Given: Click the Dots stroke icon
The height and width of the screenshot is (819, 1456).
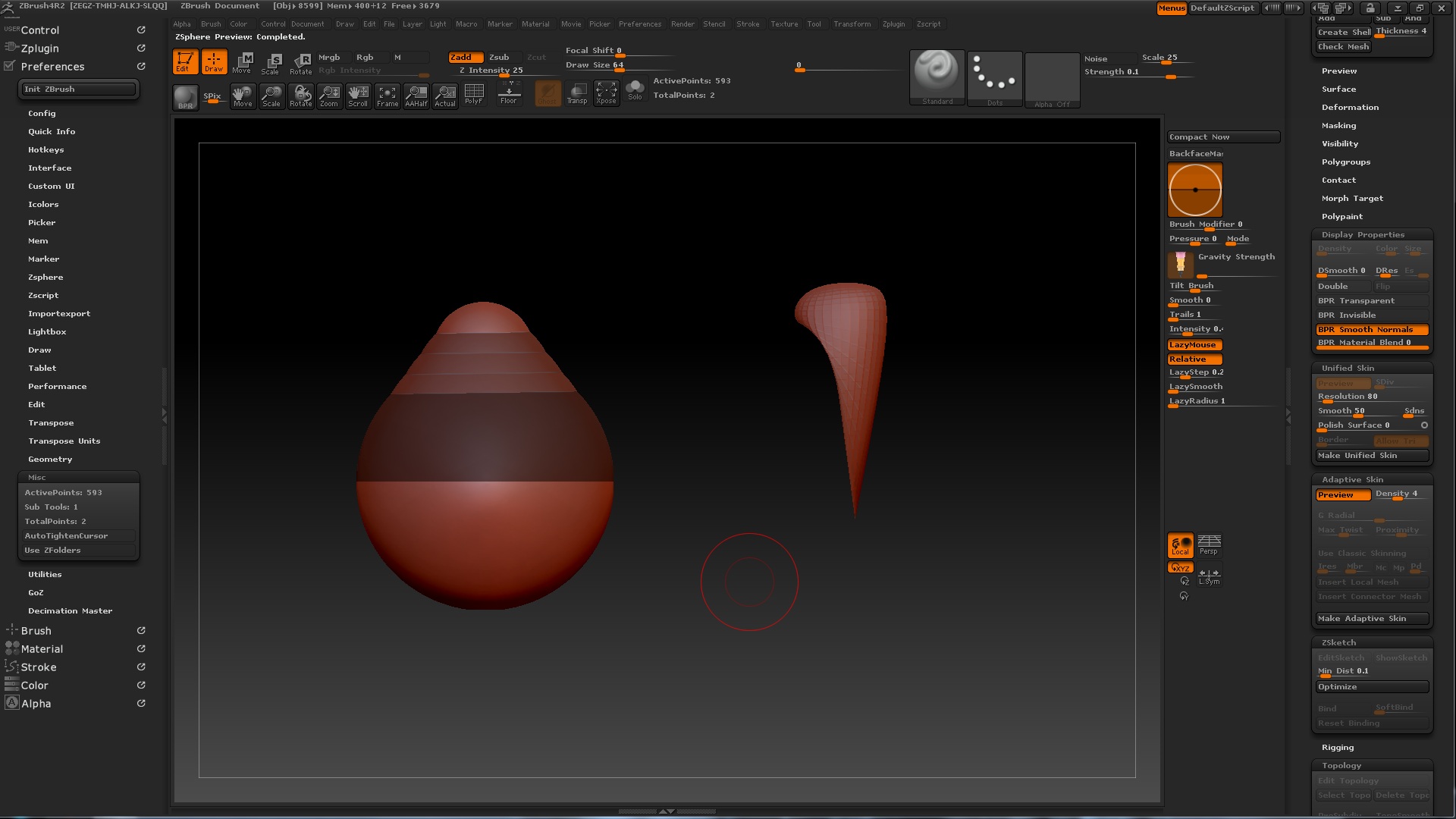Looking at the screenshot, I should 995,78.
